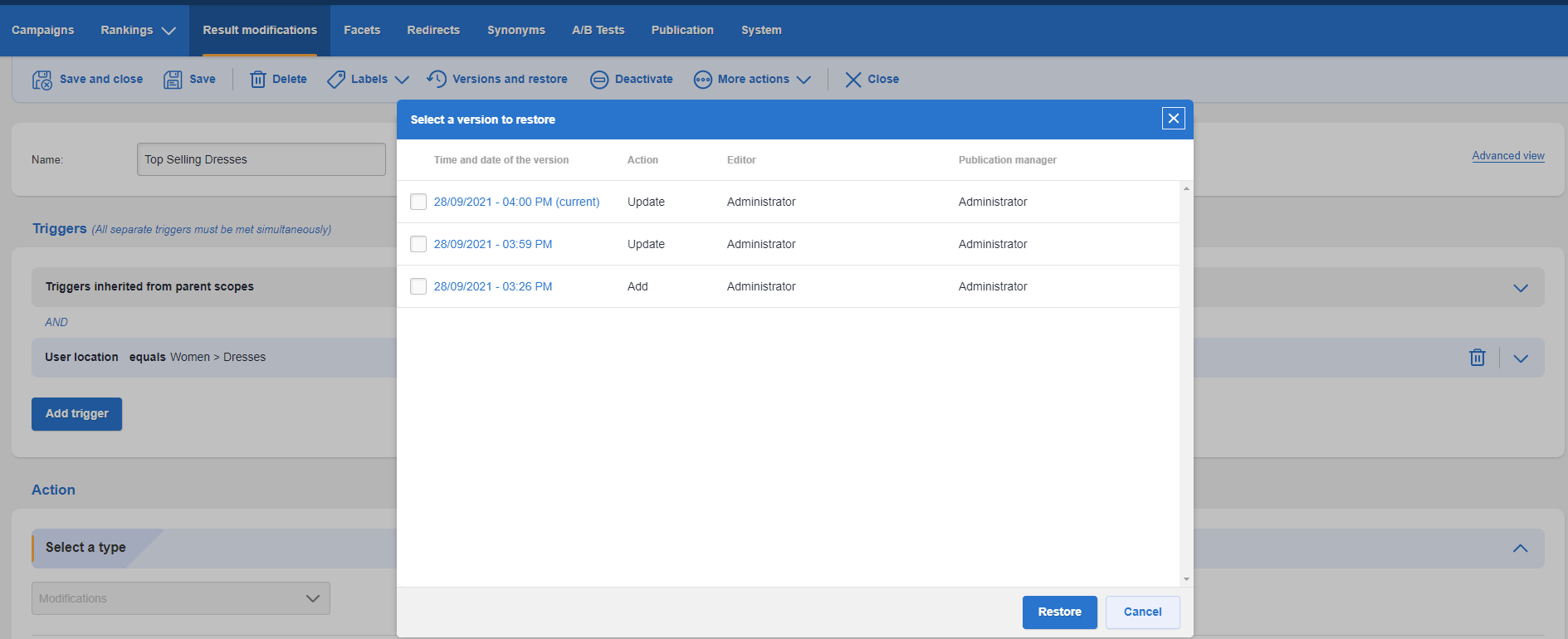Open the Advanced view link
This screenshot has width=1568, height=639.
pos(1508,156)
